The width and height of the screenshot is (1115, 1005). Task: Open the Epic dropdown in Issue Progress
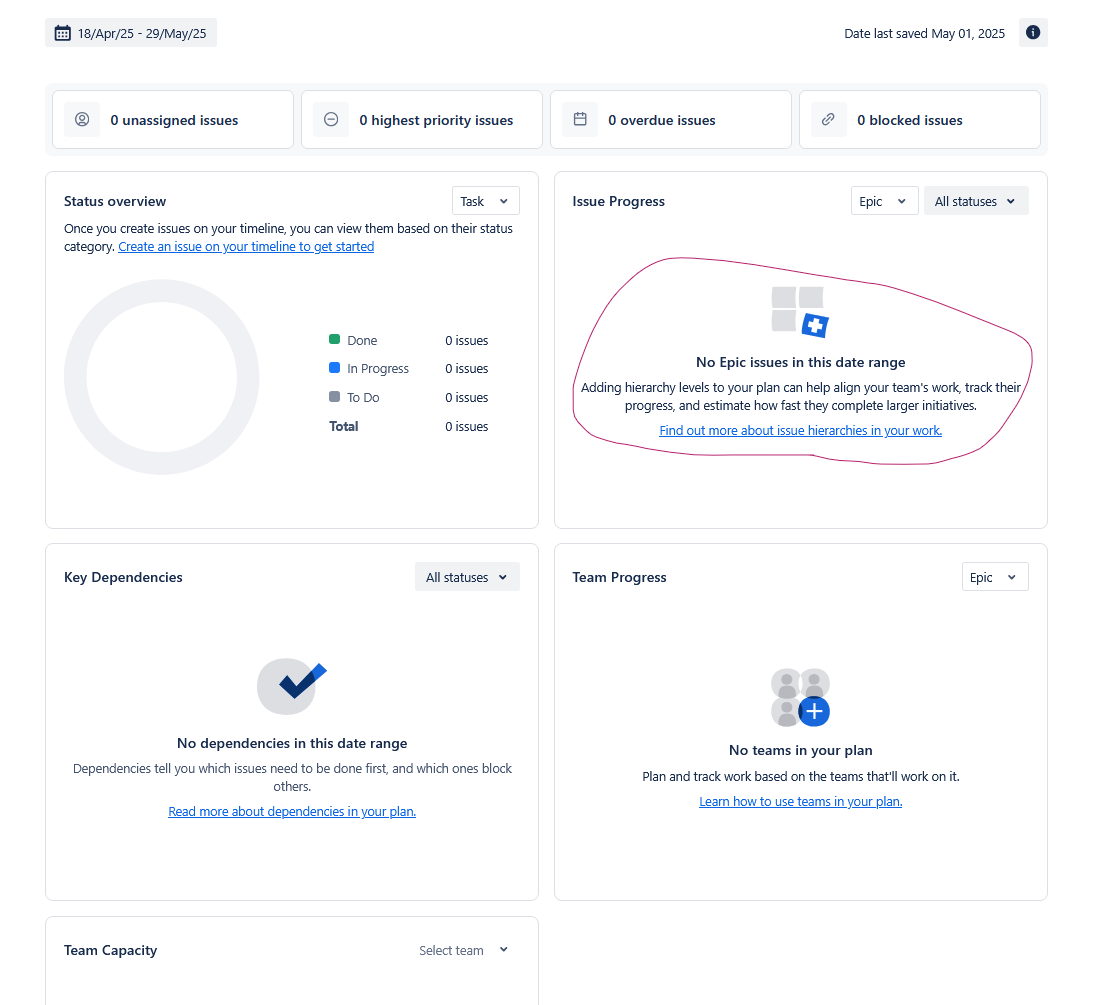click(884, 200)
